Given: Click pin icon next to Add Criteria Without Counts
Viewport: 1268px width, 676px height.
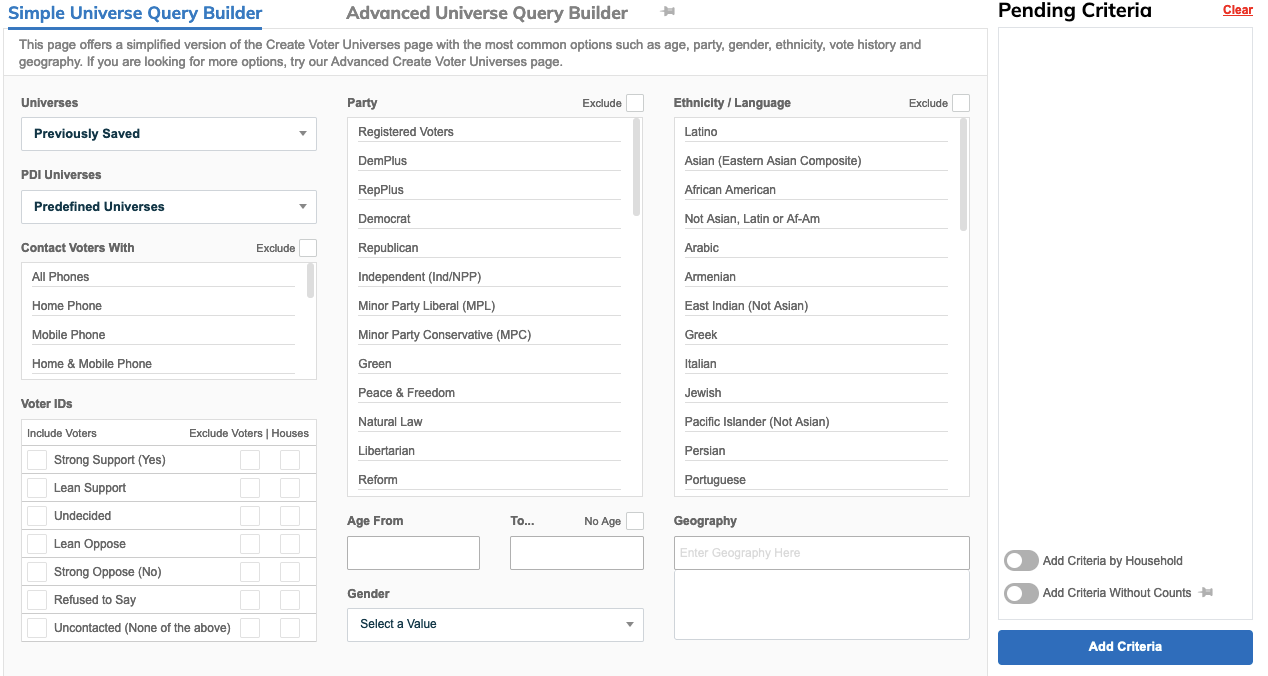Looking at the screenshot, I should coord(1206,593).
